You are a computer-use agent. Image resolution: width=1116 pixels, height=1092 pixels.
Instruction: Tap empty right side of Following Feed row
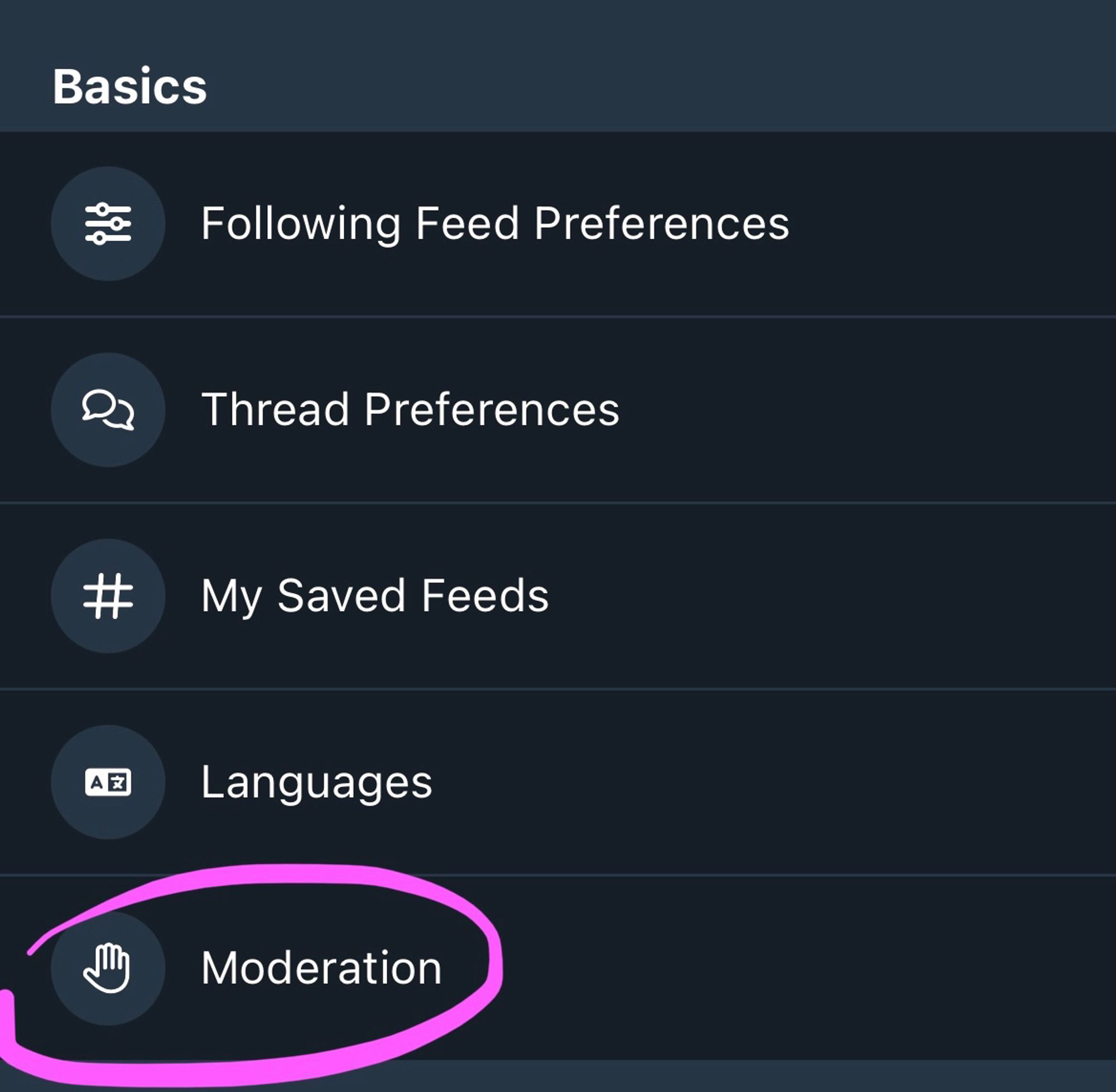pyautogui.click(x=946, y=223)
